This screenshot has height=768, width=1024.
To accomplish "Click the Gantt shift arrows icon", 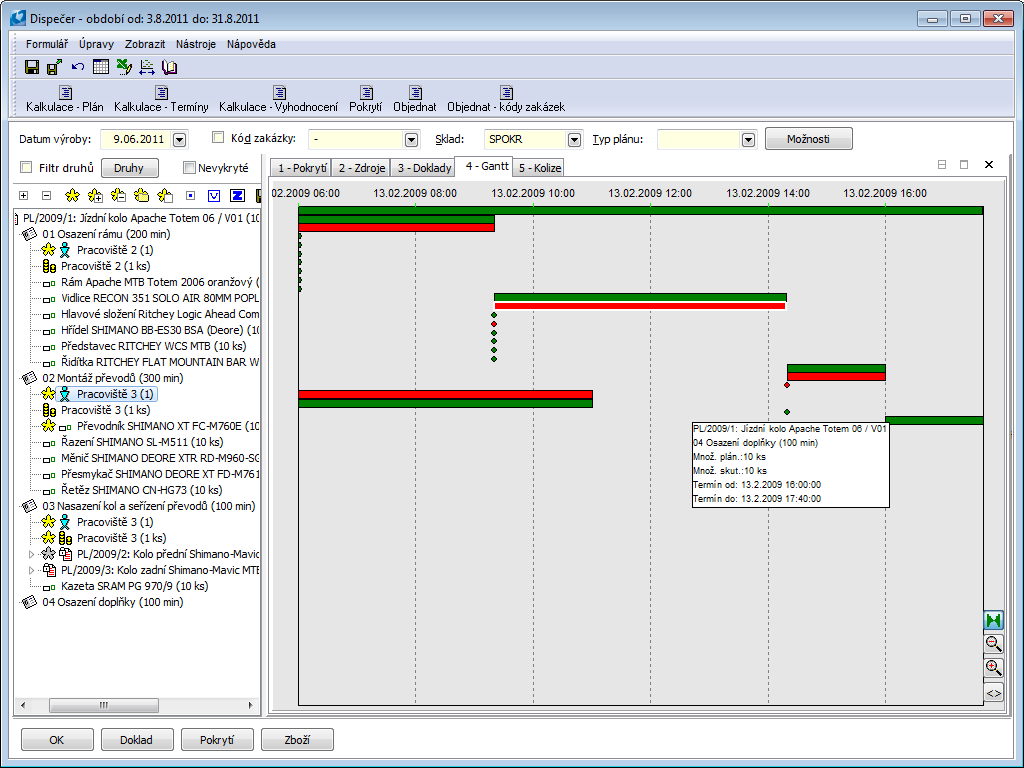I will click(x=147, y=67).
